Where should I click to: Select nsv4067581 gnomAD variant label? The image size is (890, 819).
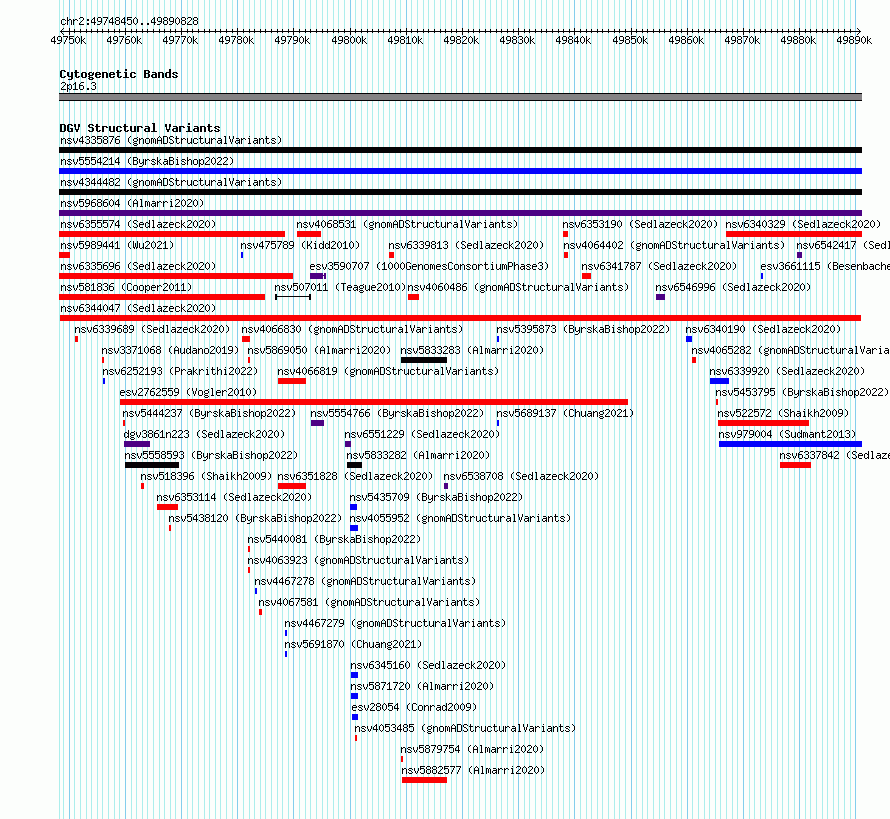coord(369,602)
